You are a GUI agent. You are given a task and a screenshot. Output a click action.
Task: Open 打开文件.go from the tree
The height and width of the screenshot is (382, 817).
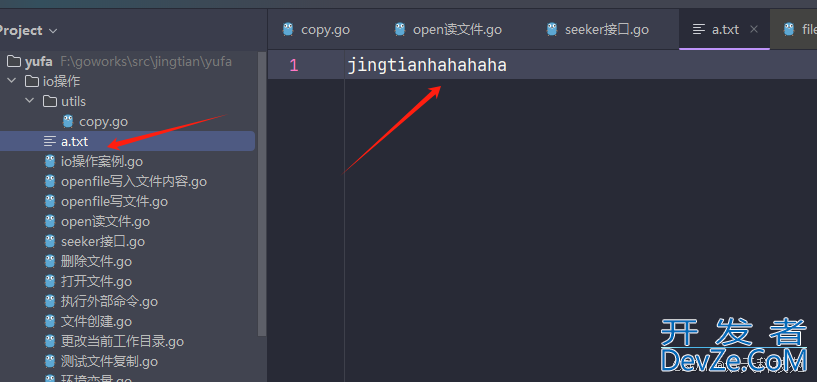click(x=96, y=281)
